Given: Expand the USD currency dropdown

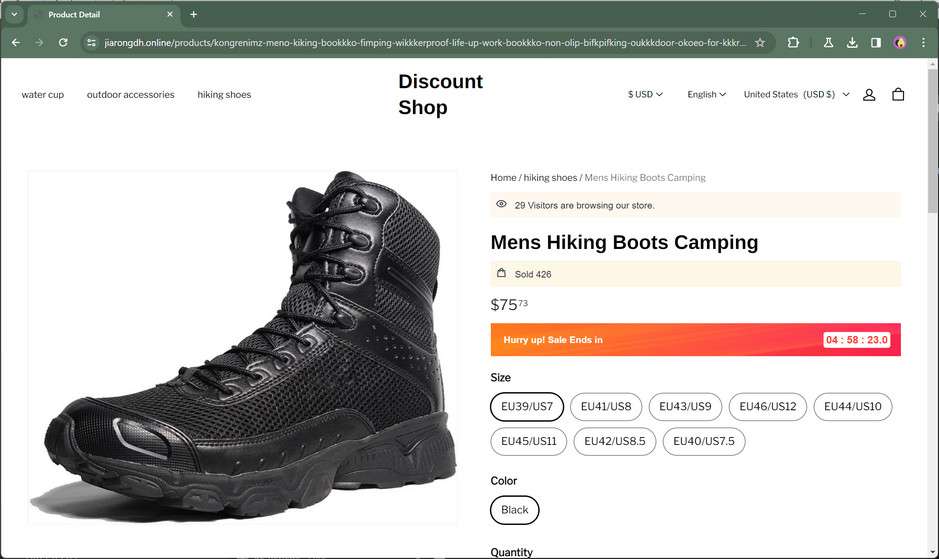Looking at the screenshot, I should [645, 94].
